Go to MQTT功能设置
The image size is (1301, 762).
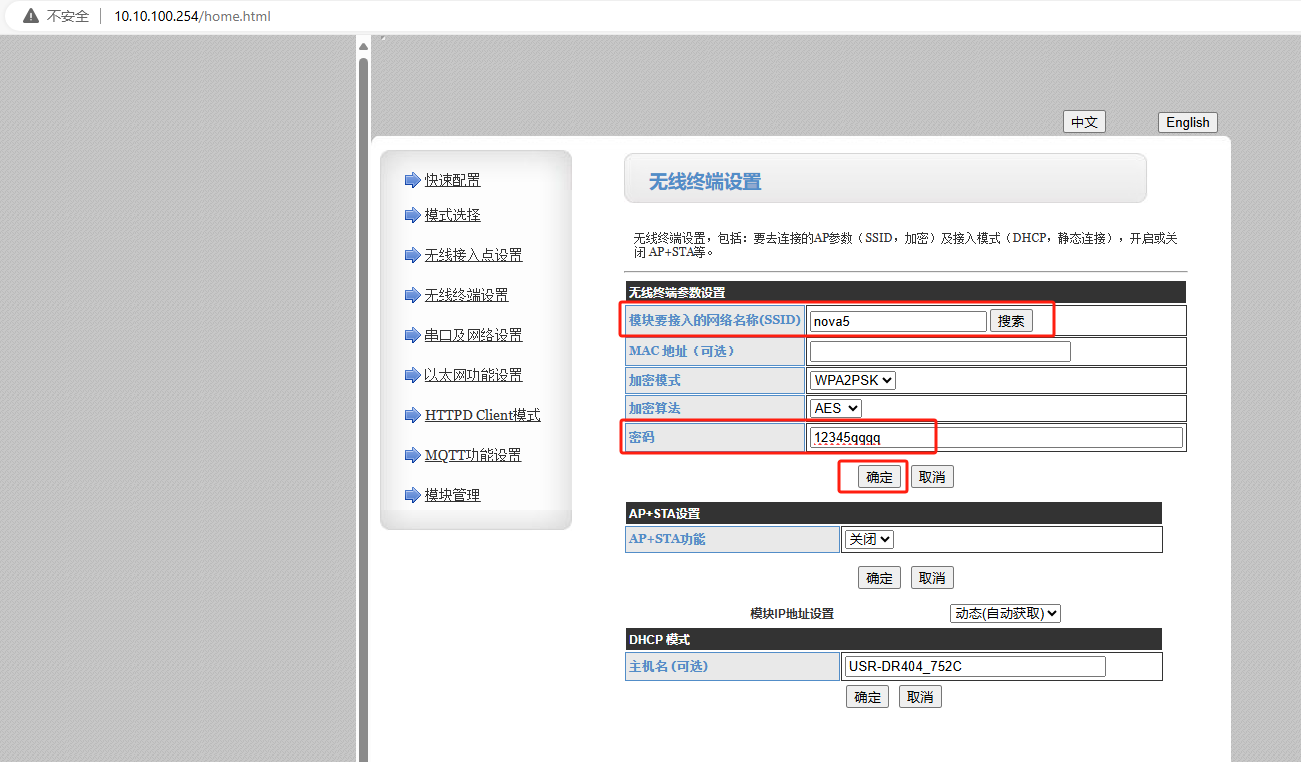(473, 455)
